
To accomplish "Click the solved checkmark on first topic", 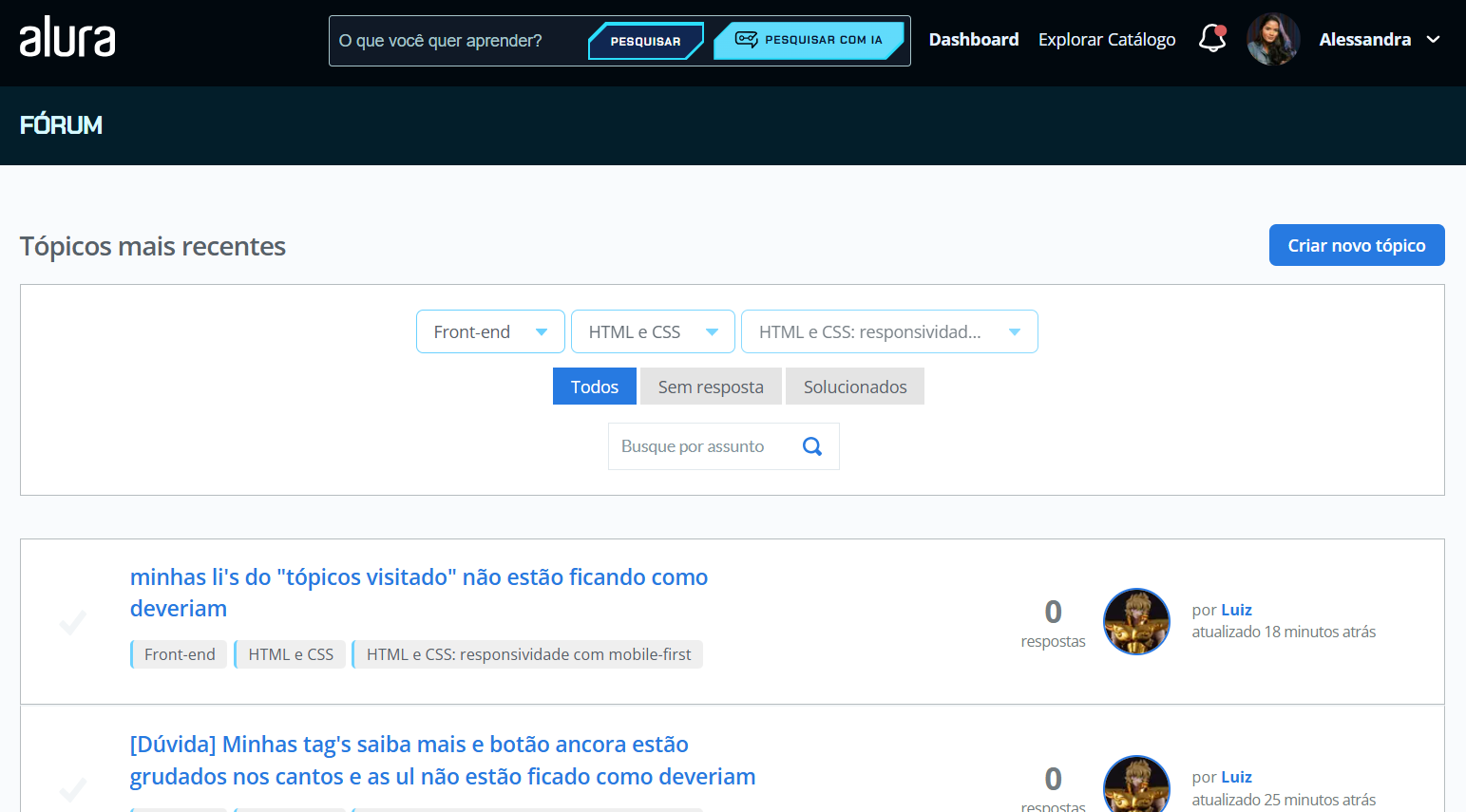I will [x=73, y=623].
